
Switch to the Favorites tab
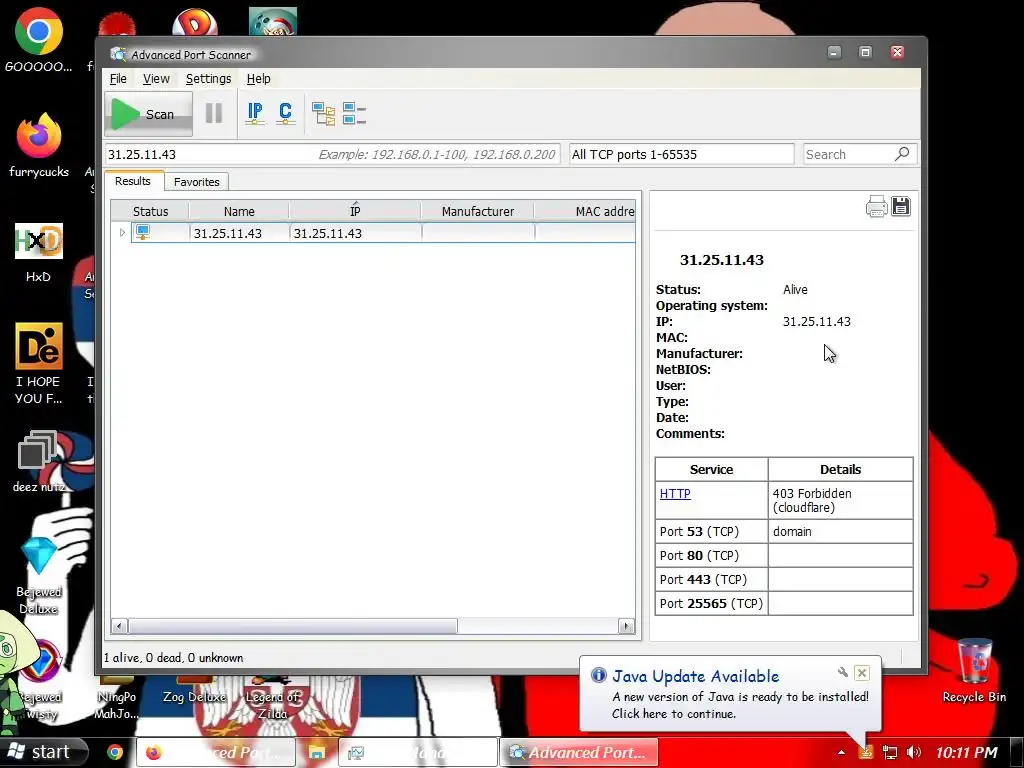click(197, 182)
